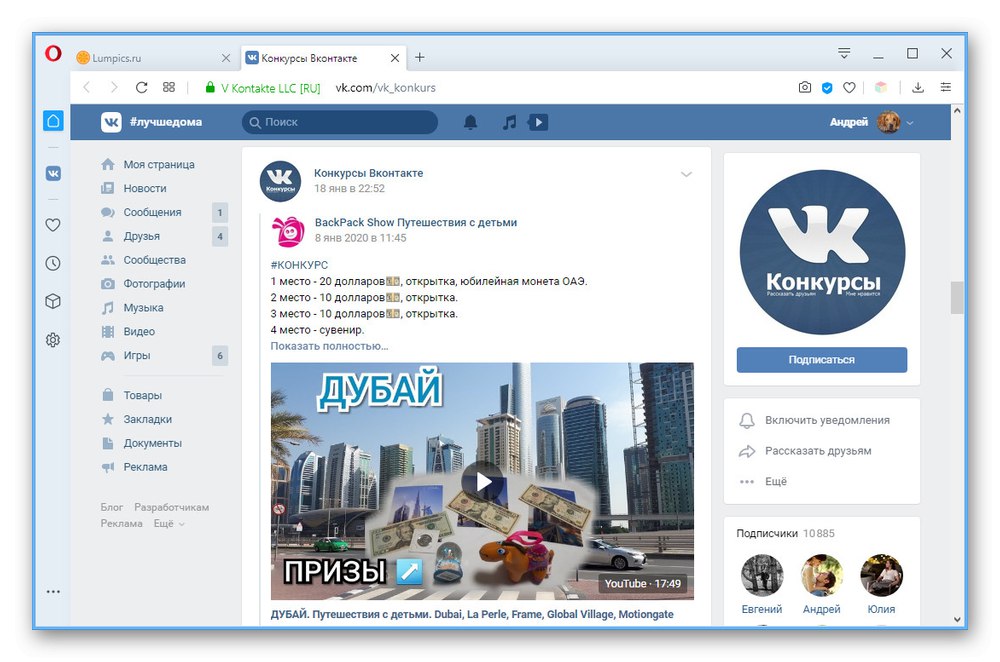Expand the Андрей profile dropdown

910,122
